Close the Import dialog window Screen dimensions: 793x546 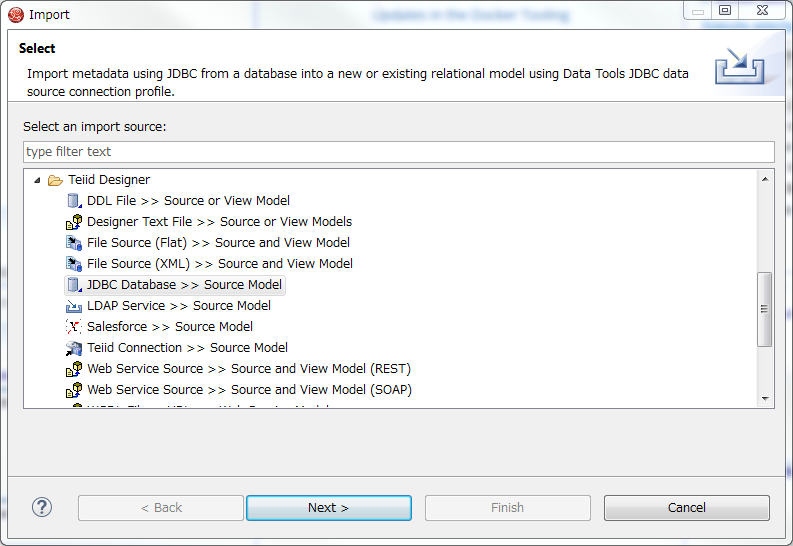(762, 10)
